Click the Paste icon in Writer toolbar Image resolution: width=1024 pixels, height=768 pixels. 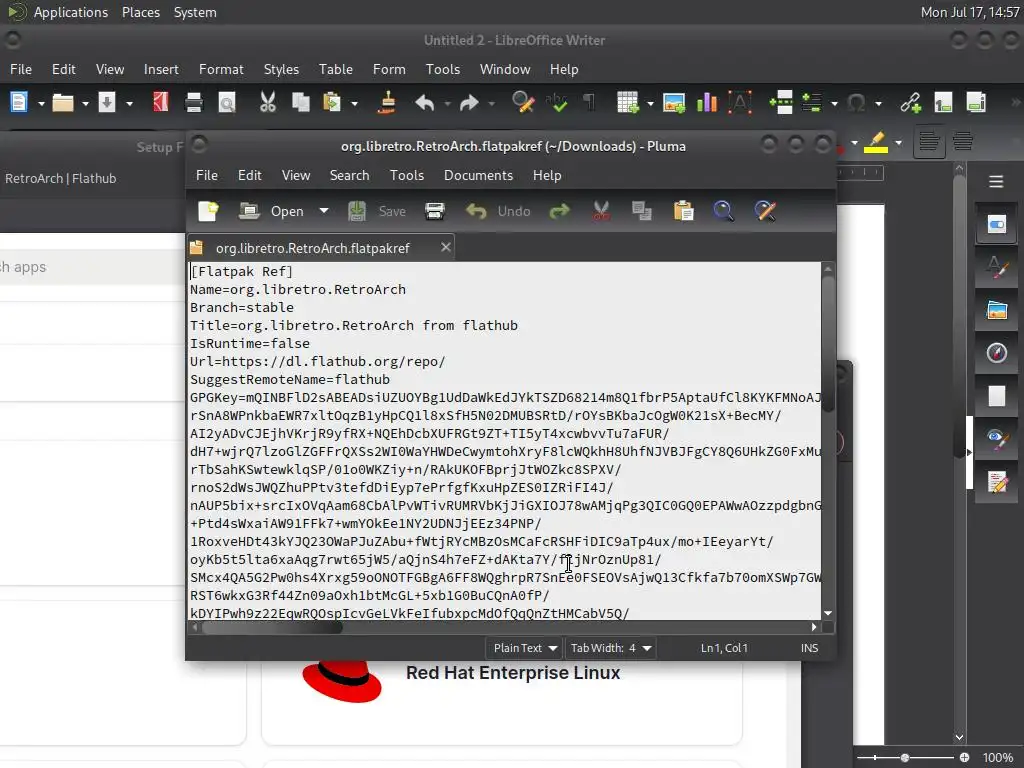[332, 103]
